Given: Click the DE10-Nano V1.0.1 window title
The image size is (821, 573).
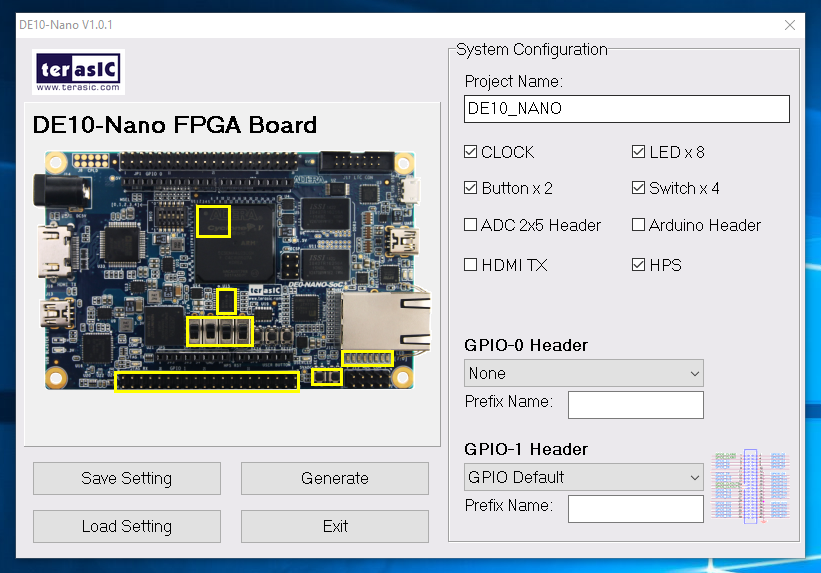Looking at the screenshot, I should coord(66,25).
